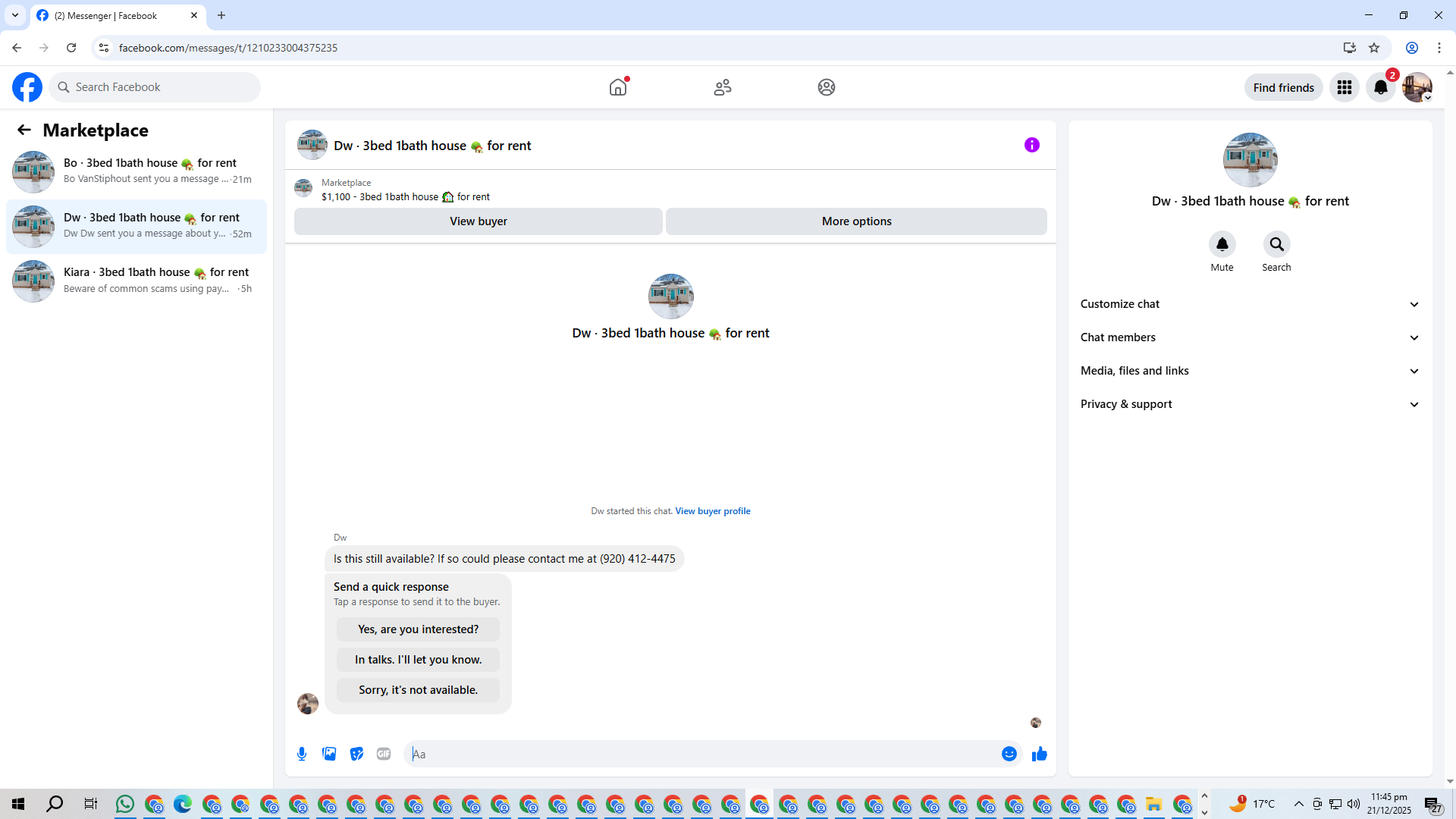Open the Bo house rental conversation
Viewport: 1456px width, 819px height.
click(x=136, y=171)
